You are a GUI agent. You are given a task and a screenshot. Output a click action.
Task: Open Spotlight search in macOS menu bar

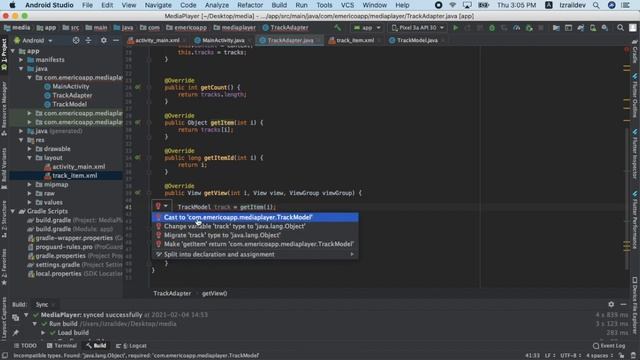click(596, 5)
